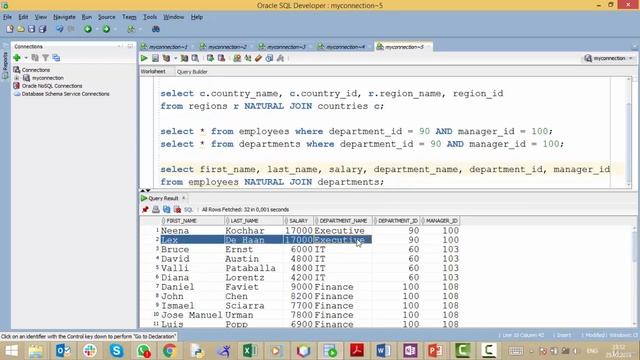640x360 pixels.
Task: Switch to the Query Builder tab
Action: 192,71
